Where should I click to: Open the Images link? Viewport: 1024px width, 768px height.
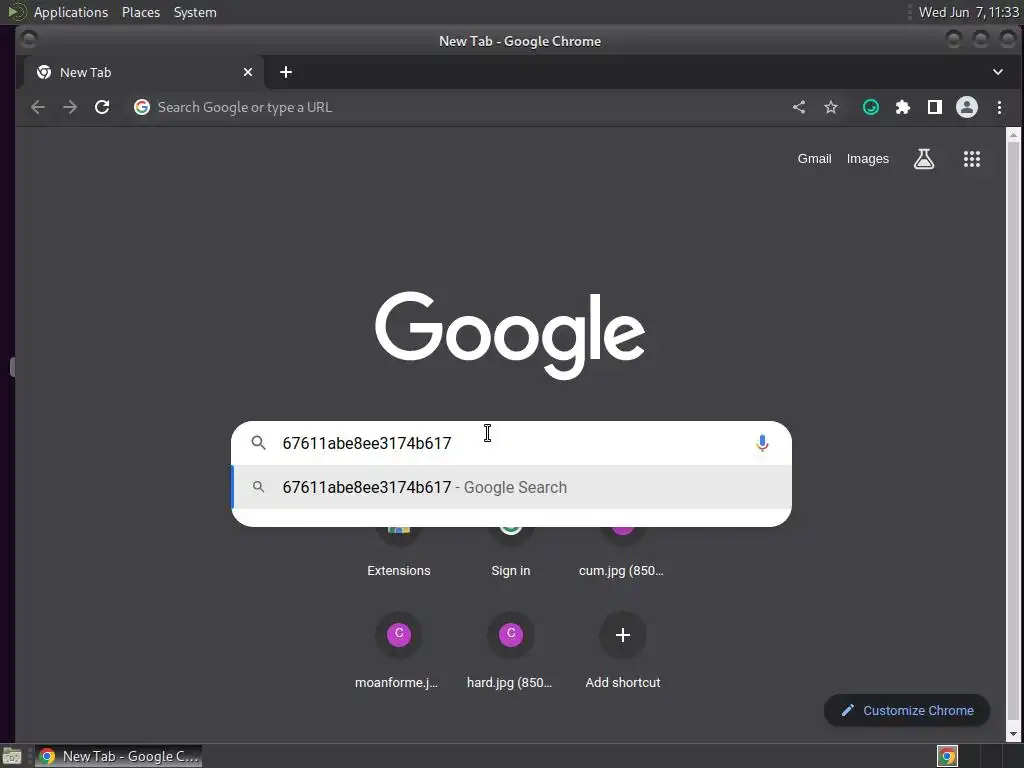click(867, 159)
